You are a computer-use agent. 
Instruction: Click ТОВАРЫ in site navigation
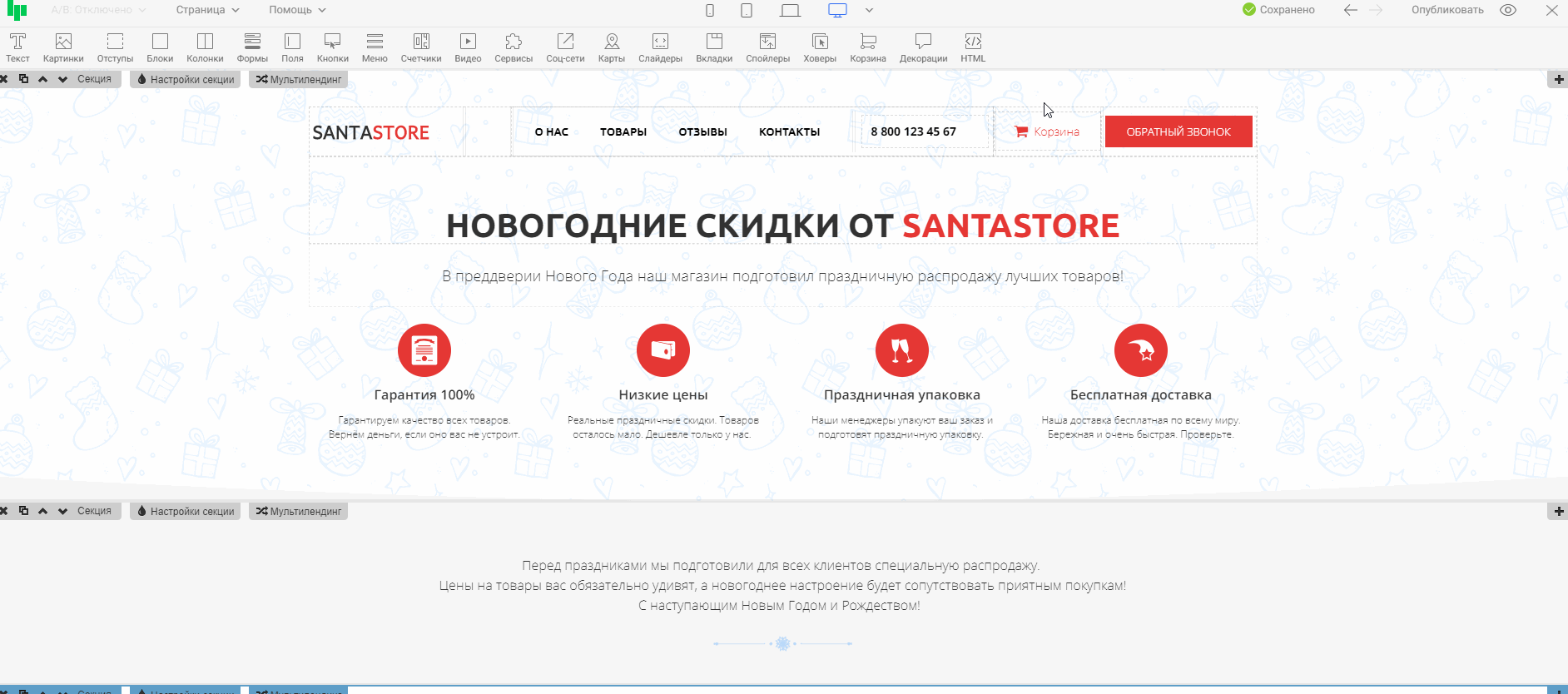coord(623,132)
